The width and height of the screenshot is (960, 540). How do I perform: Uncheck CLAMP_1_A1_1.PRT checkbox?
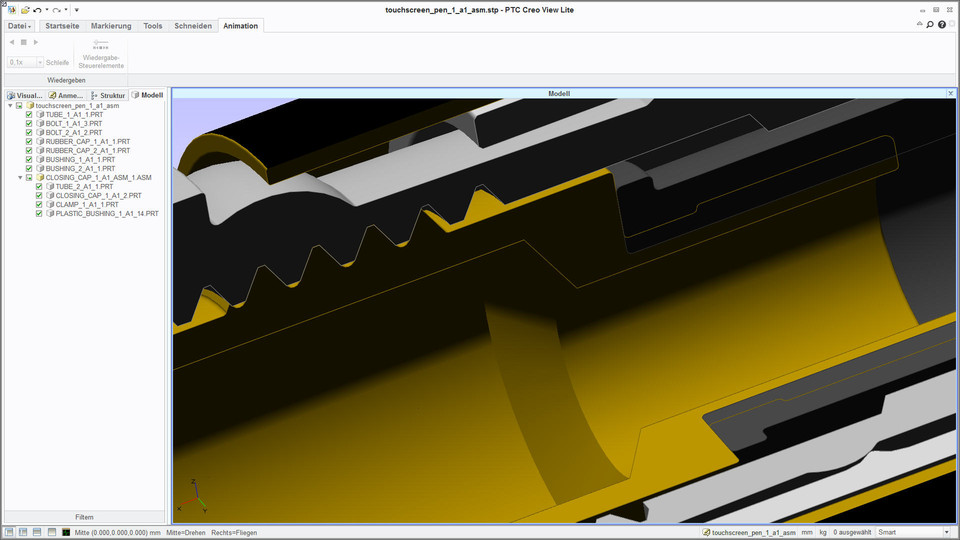39,204
